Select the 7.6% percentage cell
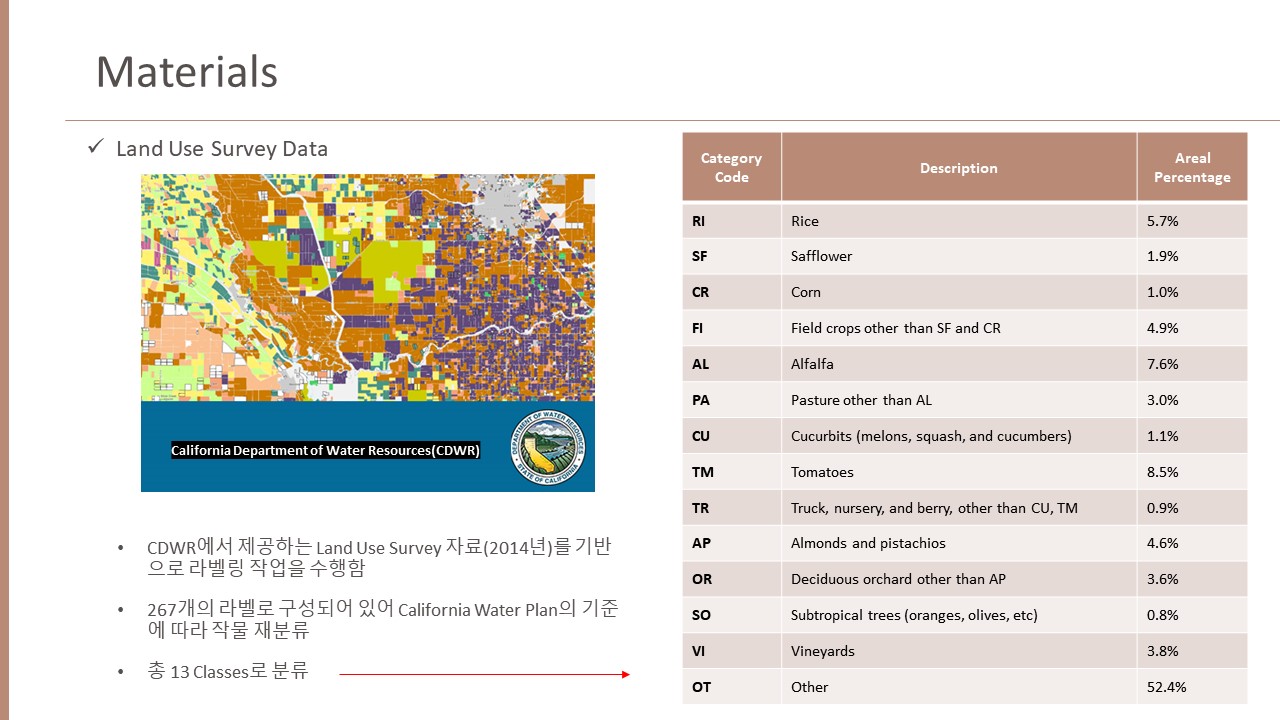Image resolution: width=1280 pixels, height=720 pixels. pos(1192,364)
